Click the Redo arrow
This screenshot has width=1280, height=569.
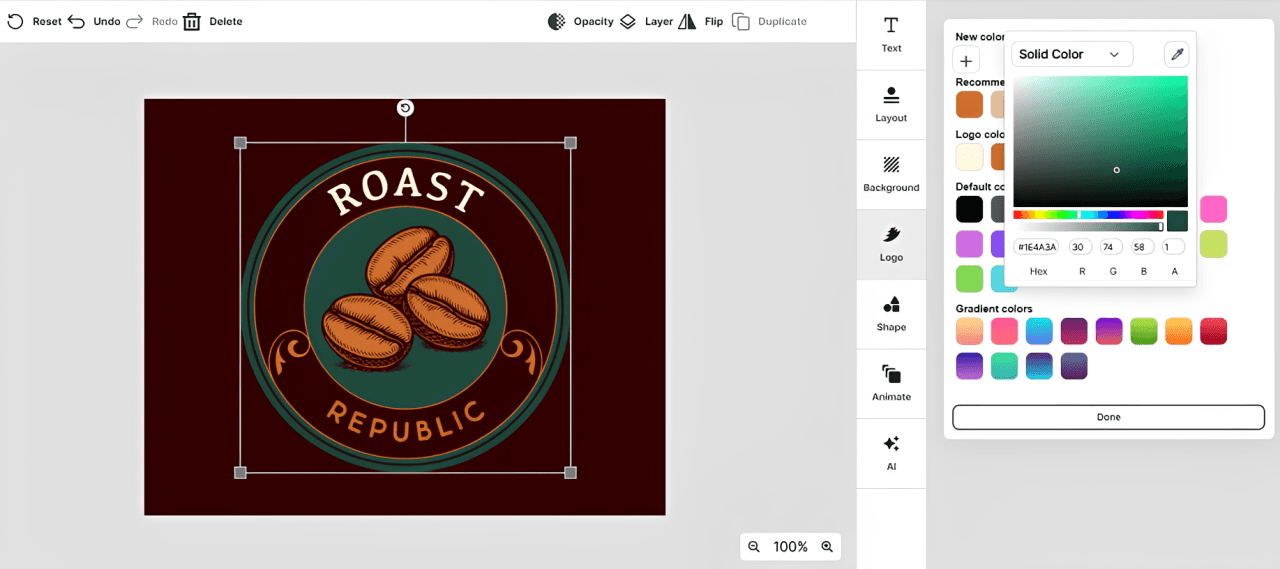(135, 21)
